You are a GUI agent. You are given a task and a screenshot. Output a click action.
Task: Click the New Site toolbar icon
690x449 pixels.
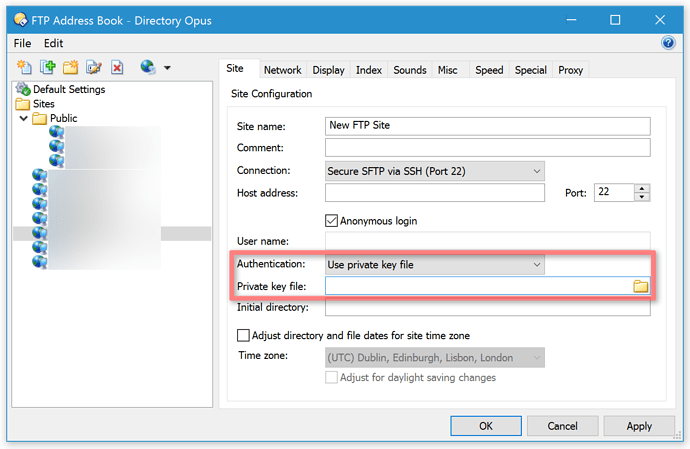click(x=24, y=67)
